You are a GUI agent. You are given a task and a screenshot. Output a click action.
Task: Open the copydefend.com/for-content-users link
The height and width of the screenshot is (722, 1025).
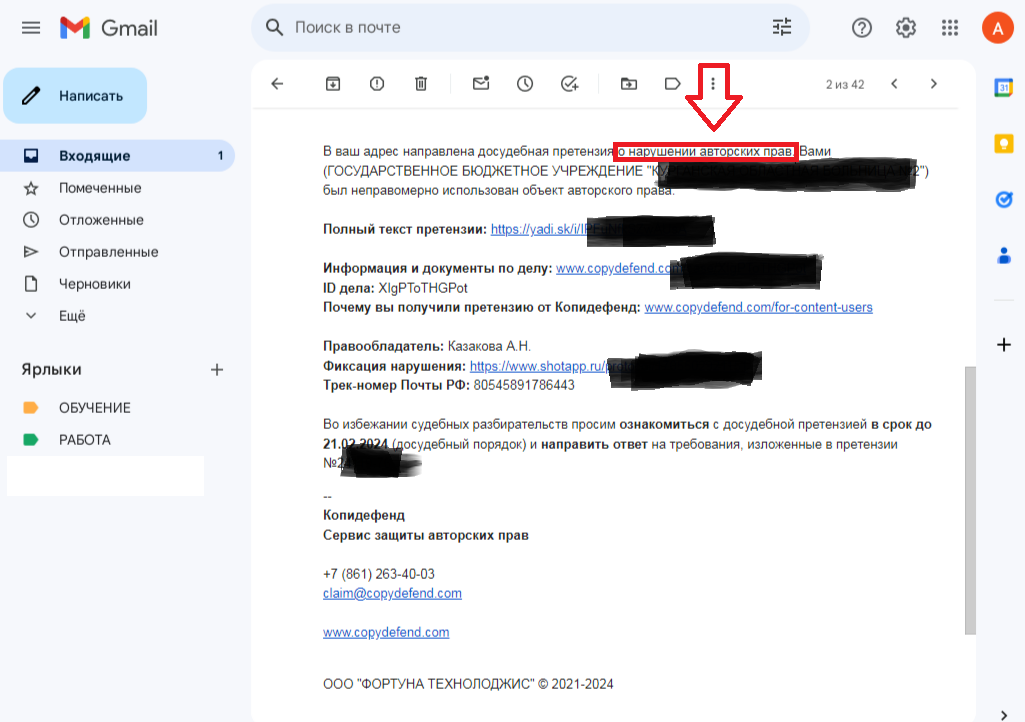pos(758,307)
